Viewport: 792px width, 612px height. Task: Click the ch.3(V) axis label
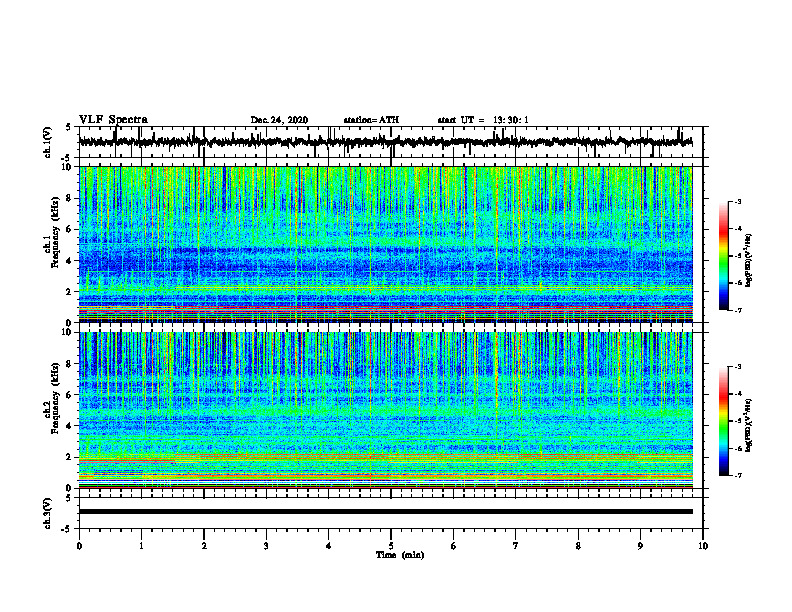[47, 513]
